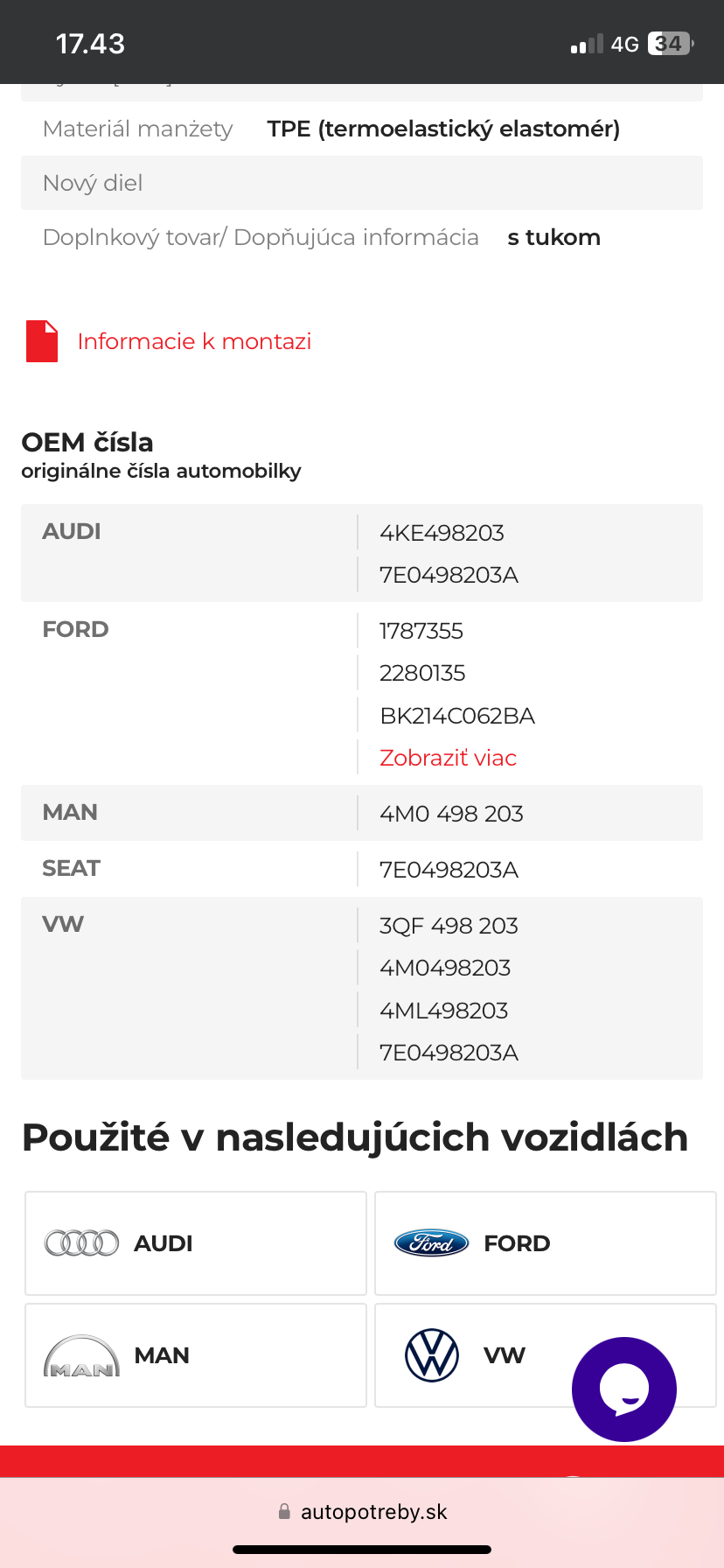Tap the 17.43 clock in status bar
The height and width of the screenshot is (1568, 724).
click(x=90, y=44)
